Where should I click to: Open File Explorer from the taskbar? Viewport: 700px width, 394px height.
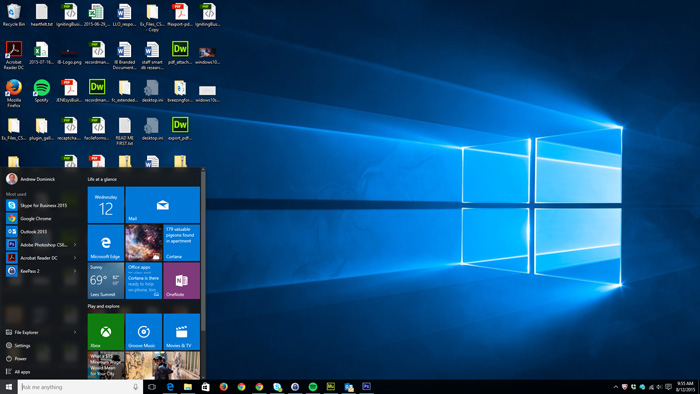(x=188, y=387)
